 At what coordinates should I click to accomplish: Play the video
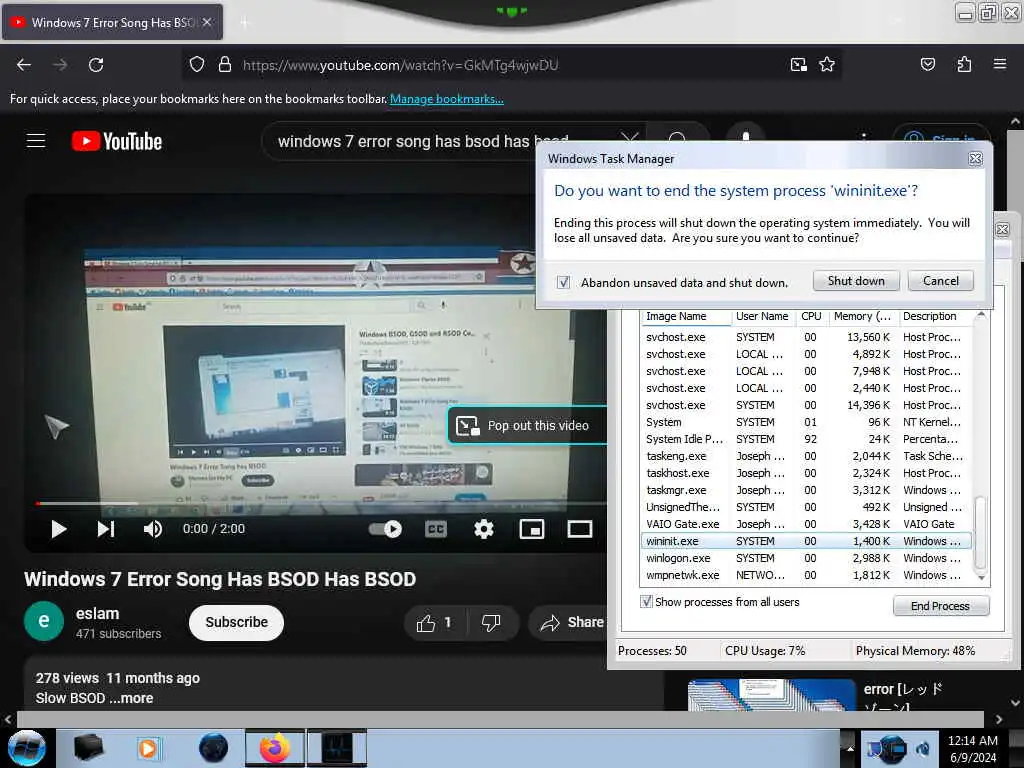(x=59, y=529)
